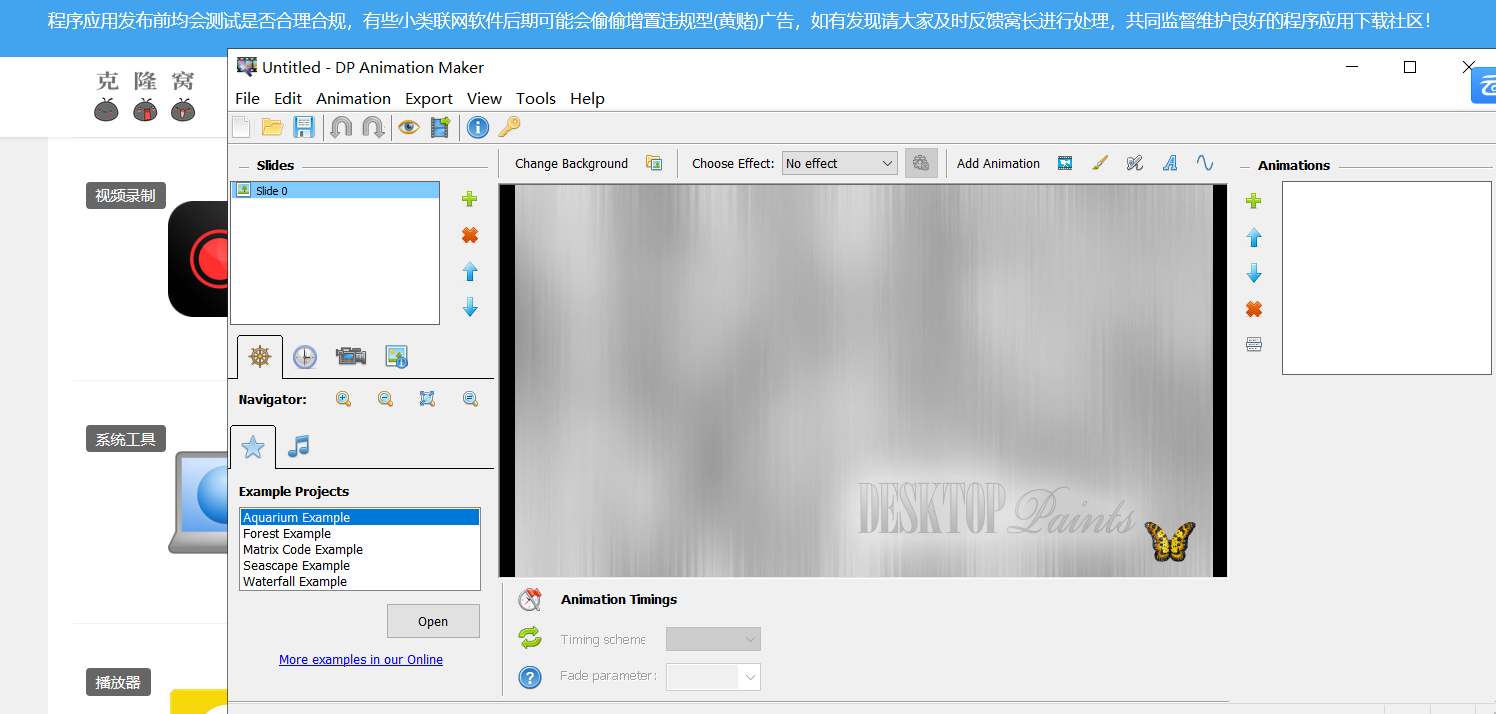Screen dimensions: 1496x714
Task: Preview the animation with the eye icon
Action: [x=408, y=127]
